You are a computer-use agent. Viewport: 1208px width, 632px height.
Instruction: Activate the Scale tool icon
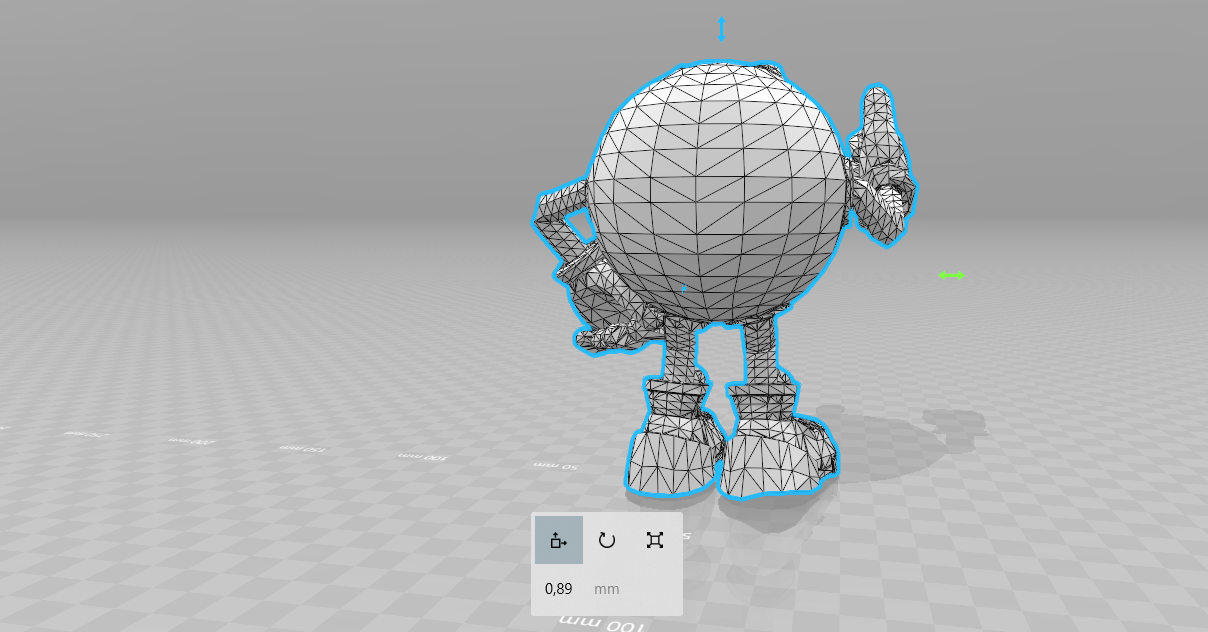click(655, 540)
